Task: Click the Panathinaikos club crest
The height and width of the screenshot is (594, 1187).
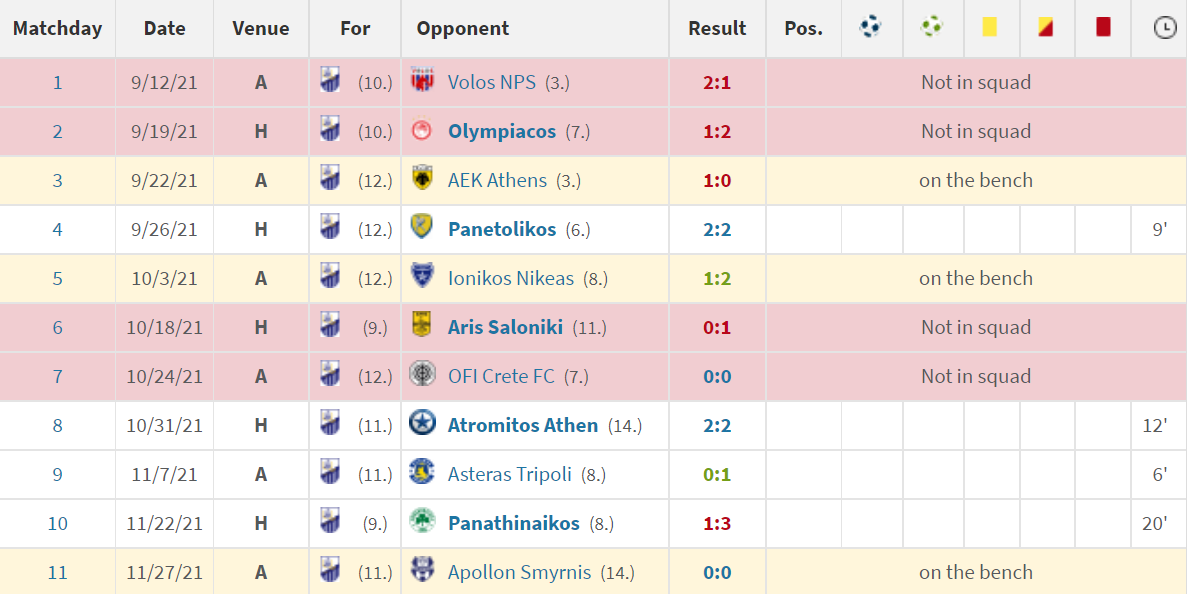Action: tap(422, 521)
